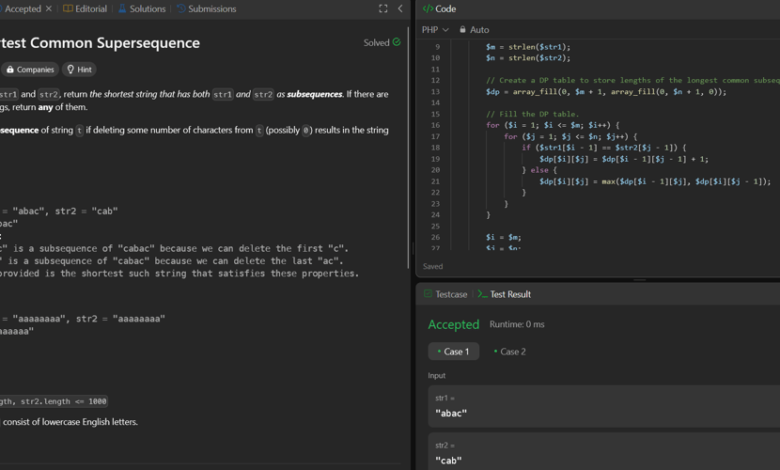Select Case 2 result

[x=510, y=351]
